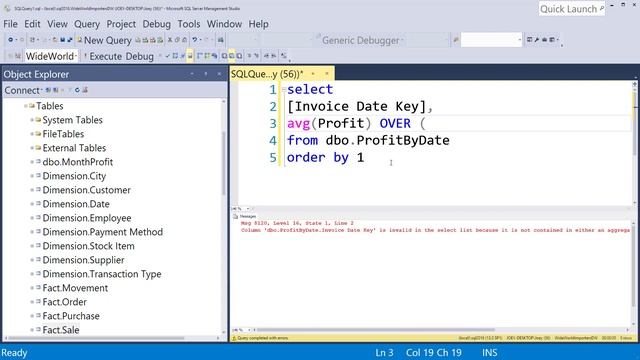Close the Object Explorer panel
The width and height of the screenshot is (640, 360).
point(219,74)
